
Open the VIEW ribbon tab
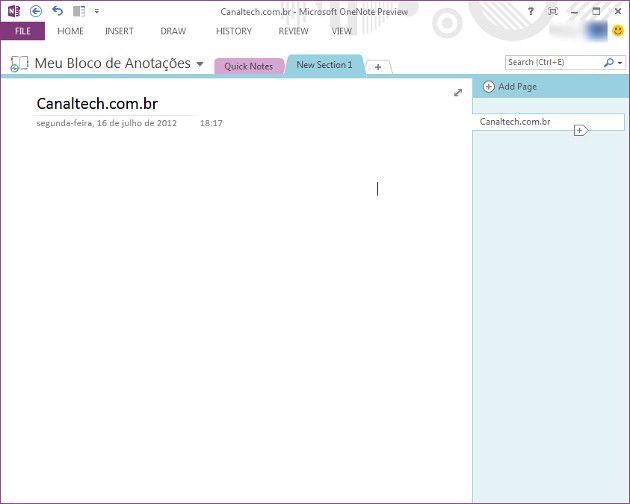(342, 31)
